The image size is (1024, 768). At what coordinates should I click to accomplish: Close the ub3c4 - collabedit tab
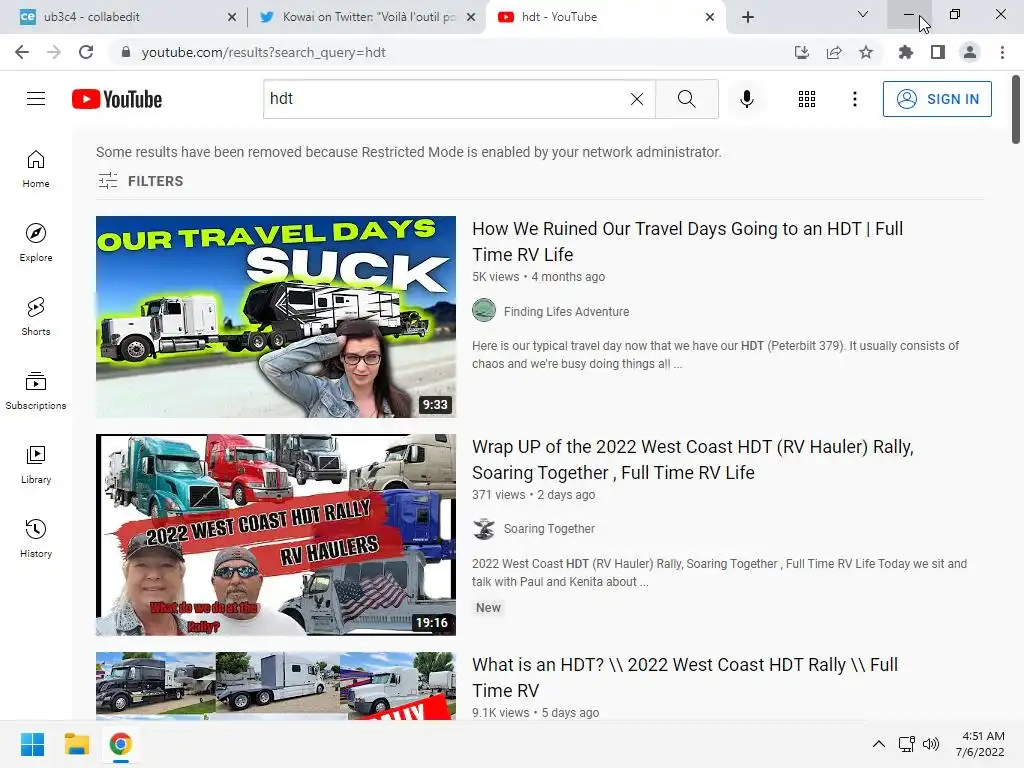click(232, 17)
